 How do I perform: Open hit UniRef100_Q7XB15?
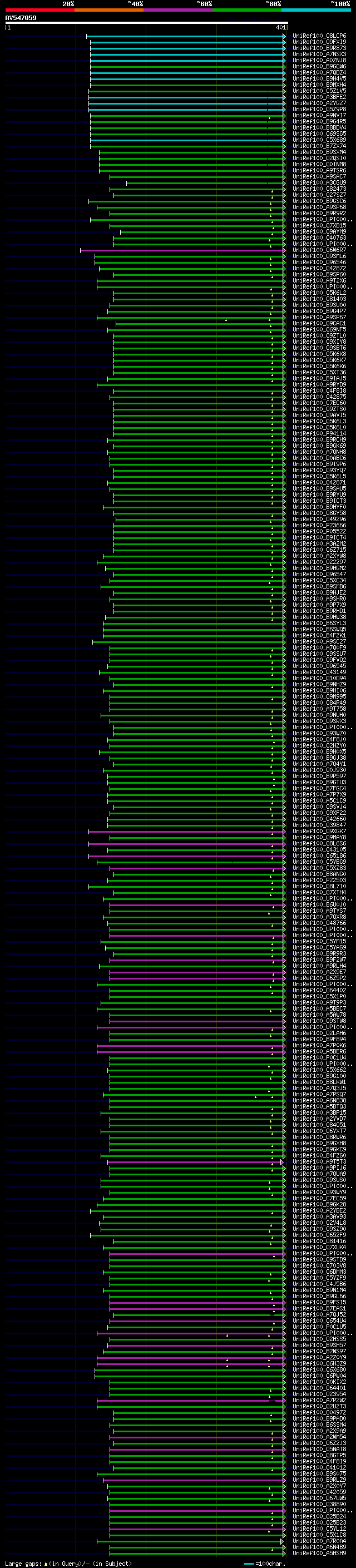coord(319,225)
